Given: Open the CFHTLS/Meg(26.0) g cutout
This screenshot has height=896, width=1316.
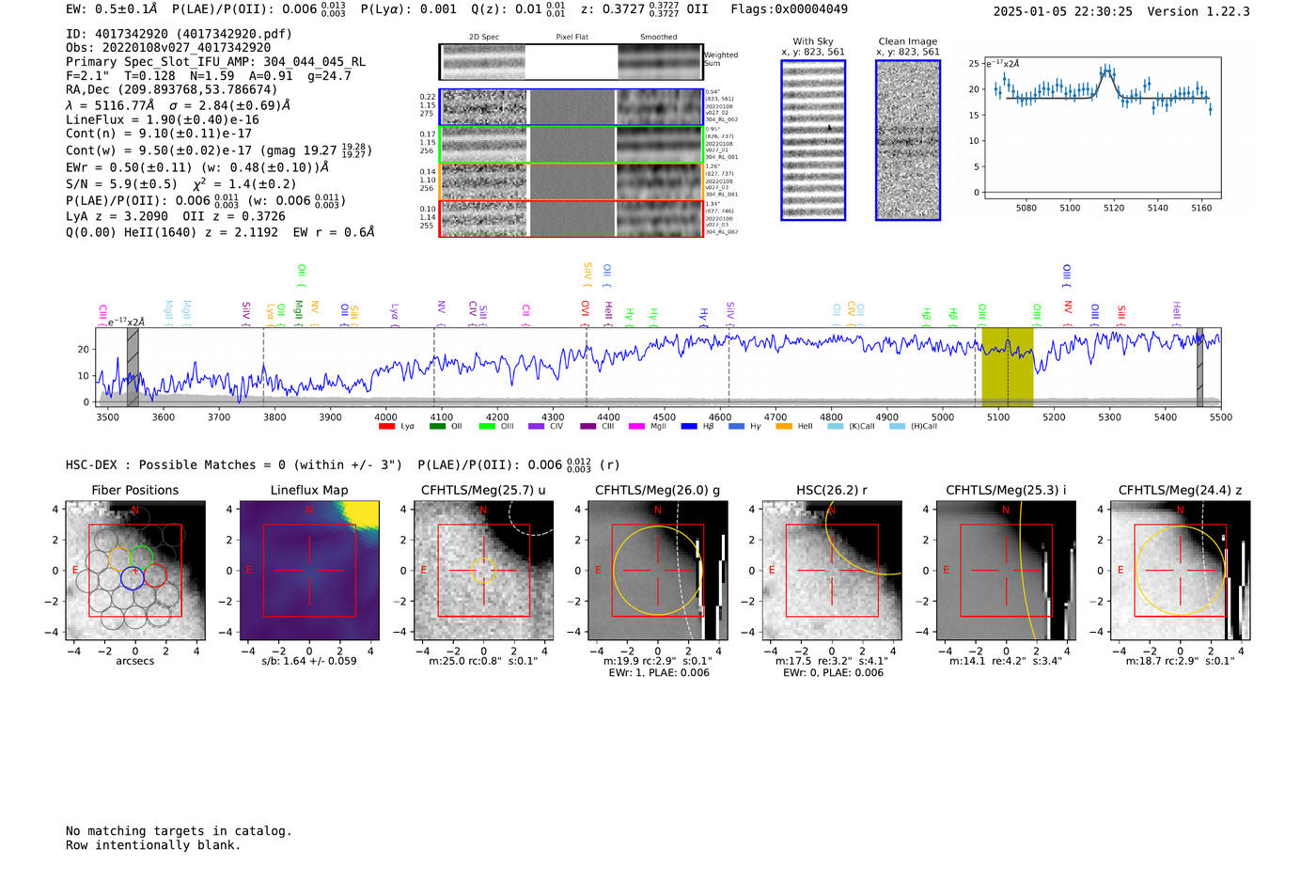Looking at the screenshot, I should coord(658,571).
